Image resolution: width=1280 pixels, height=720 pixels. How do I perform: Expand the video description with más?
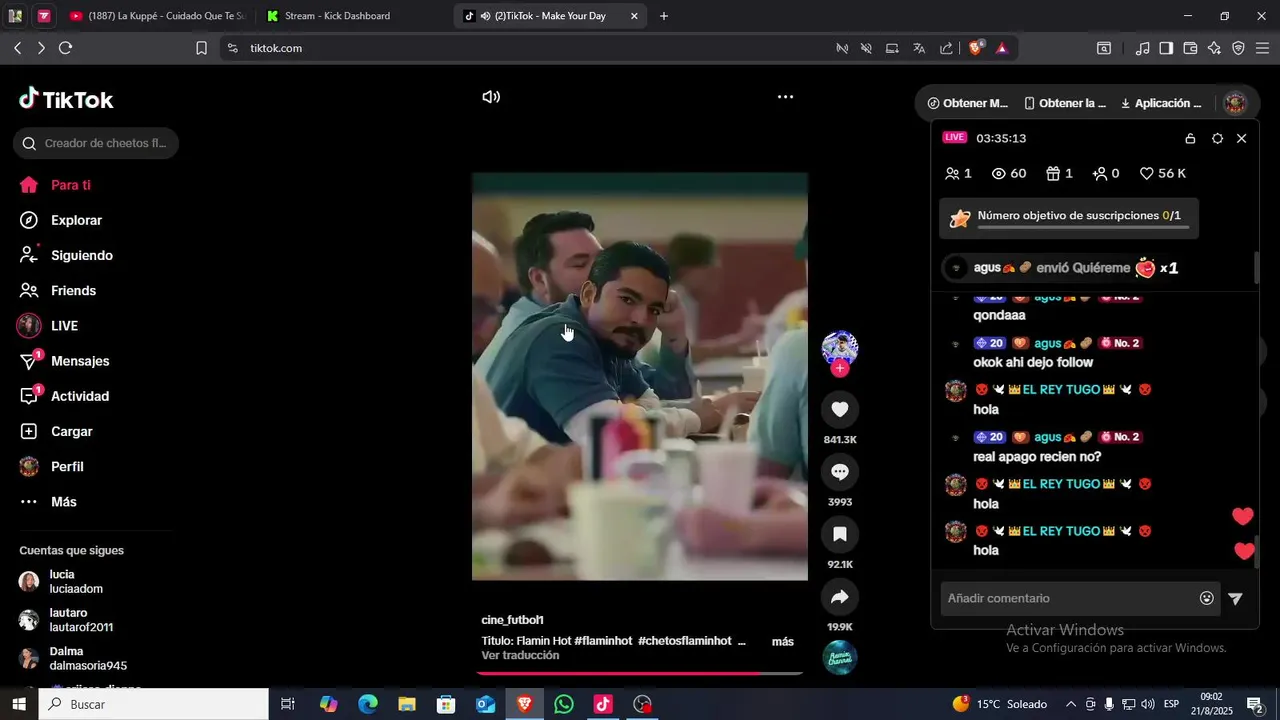coord(783,642)
